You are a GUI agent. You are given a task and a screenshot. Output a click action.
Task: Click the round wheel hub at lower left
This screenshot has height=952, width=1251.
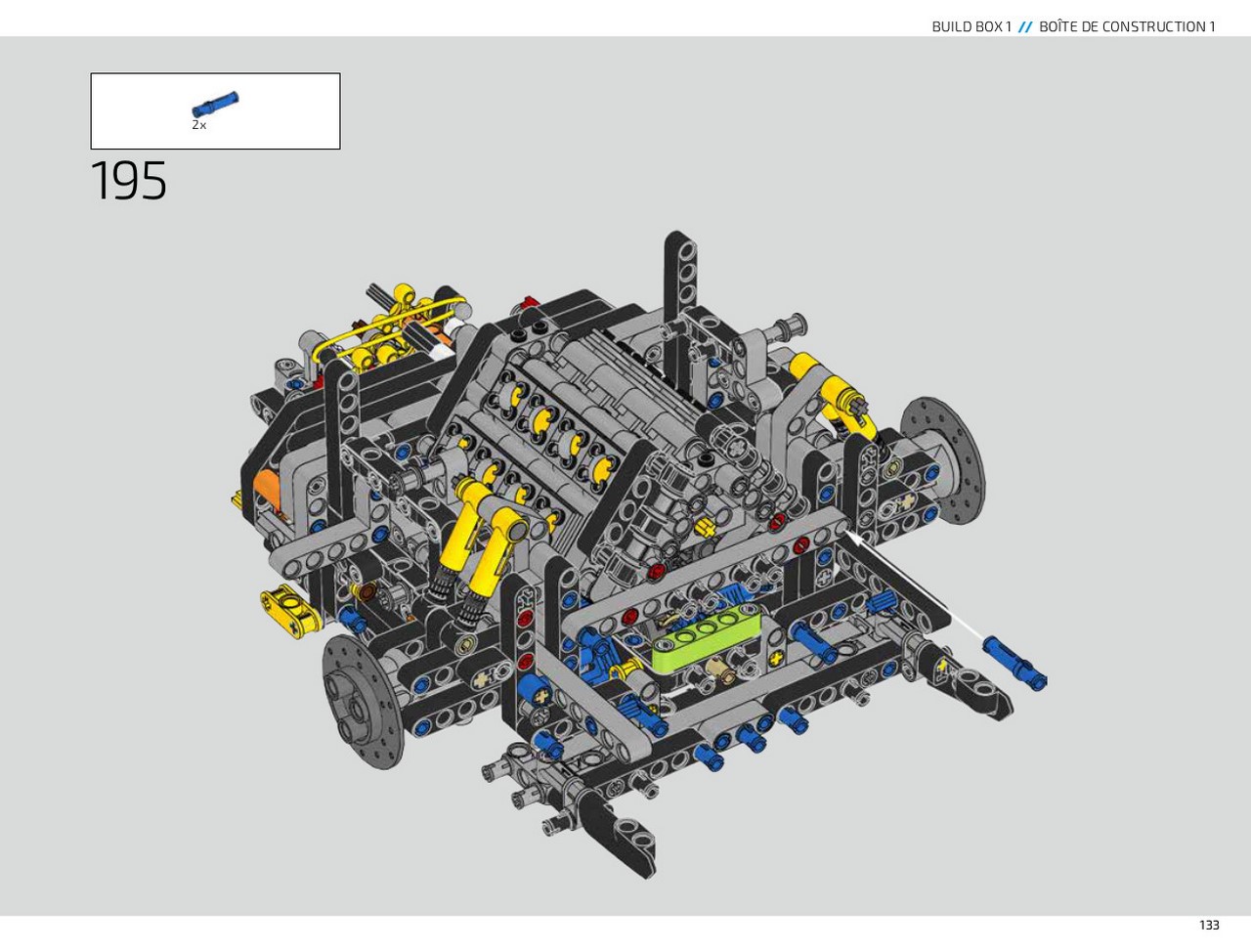click(x=363, y=700)
